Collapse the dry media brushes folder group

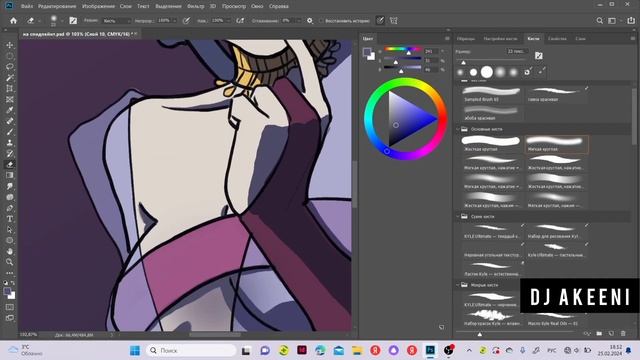click(x=458, y=216)
